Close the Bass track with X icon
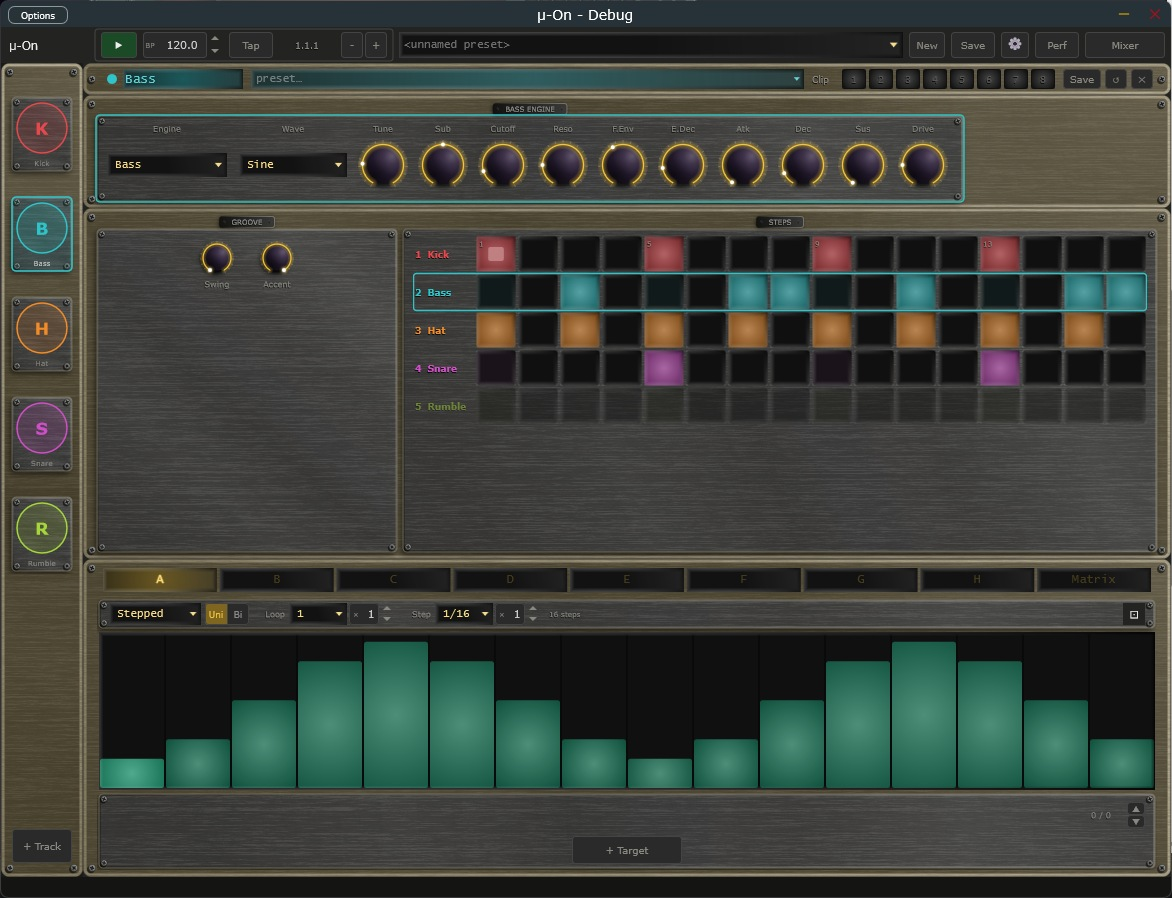Viewport: 1172px width, 898px height. pos(1141,79)
